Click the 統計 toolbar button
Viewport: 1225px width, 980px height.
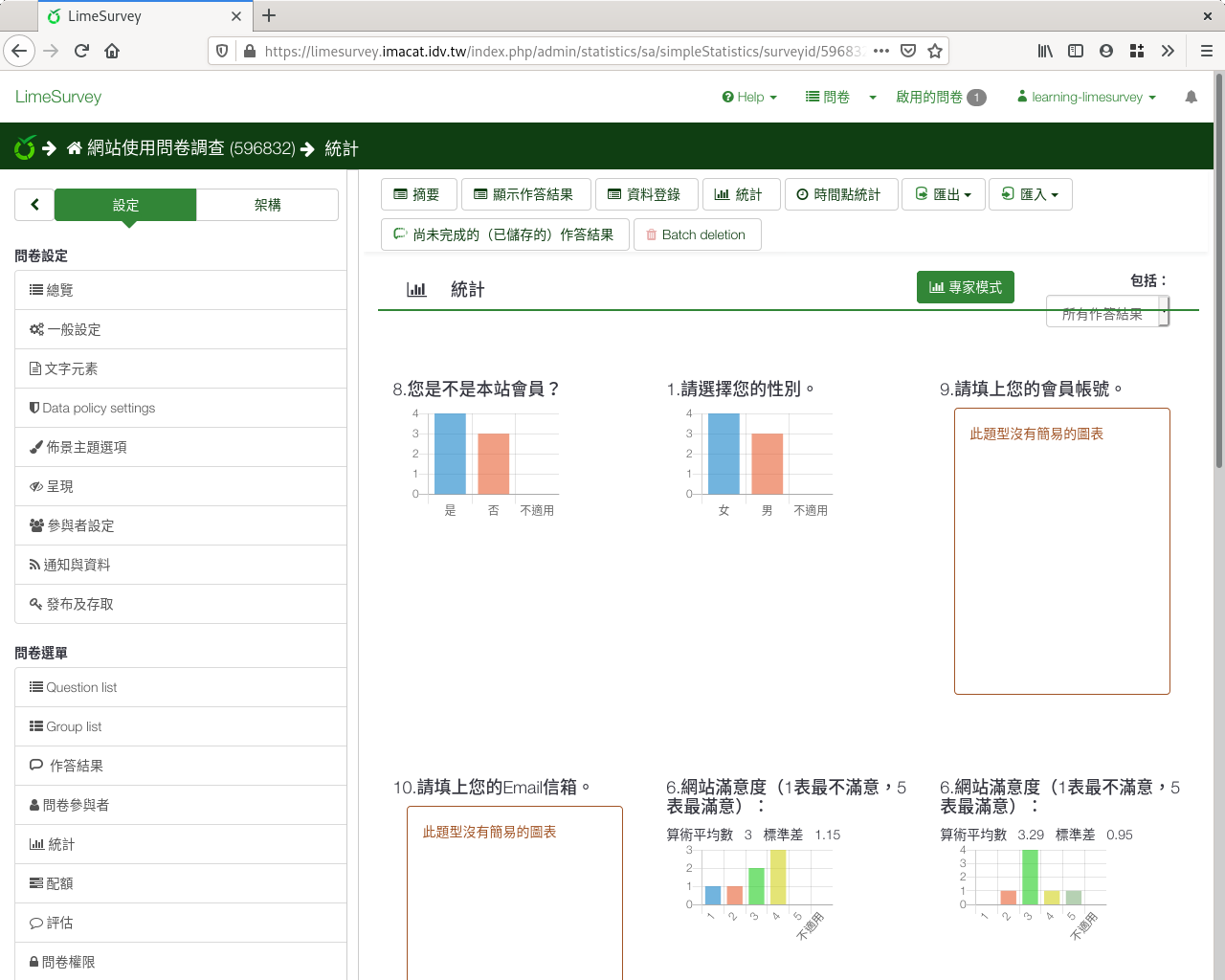coord(741,194)
